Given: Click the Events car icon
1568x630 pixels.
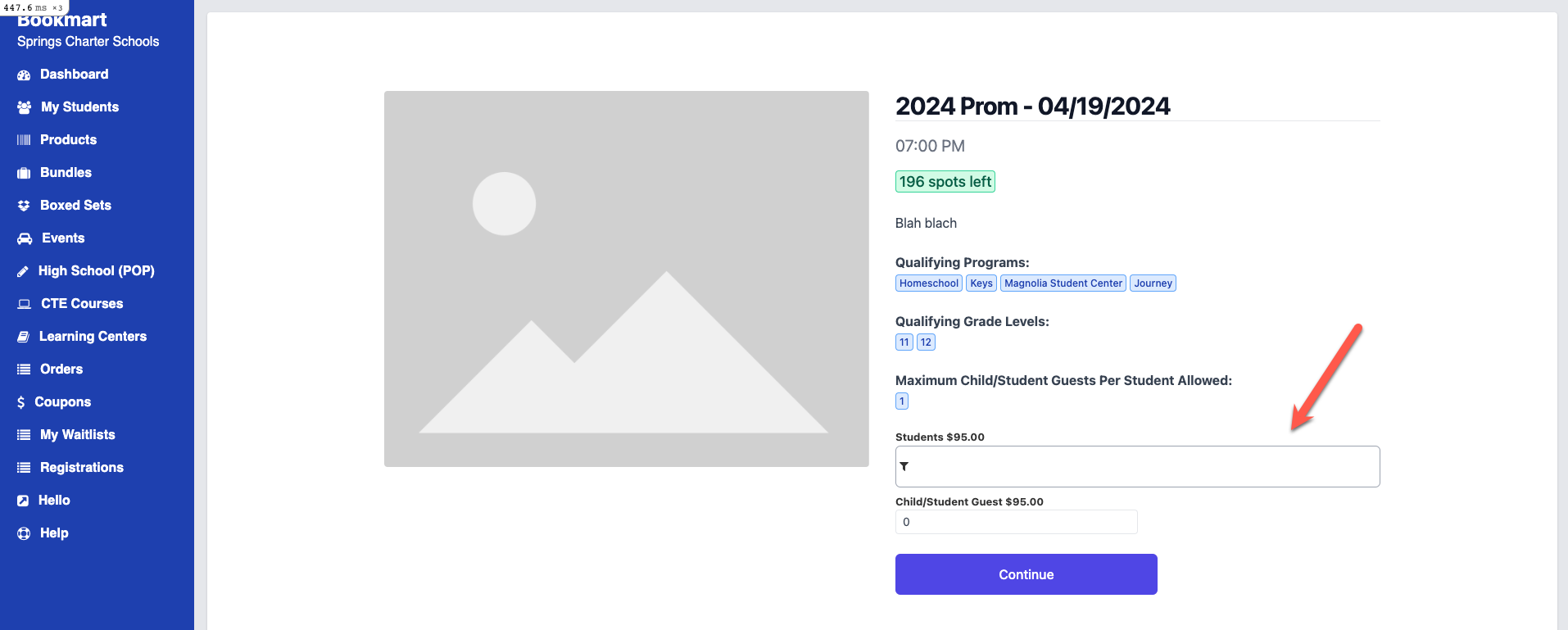Looking at the screenshot, I should [25, 238].
